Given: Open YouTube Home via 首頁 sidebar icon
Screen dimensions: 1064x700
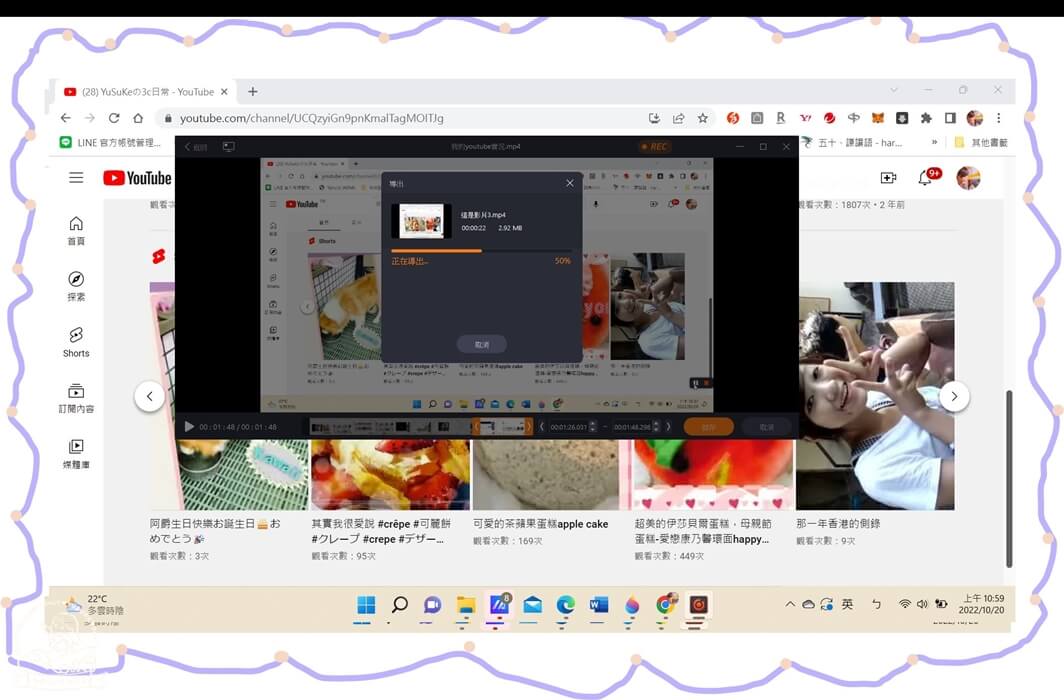Looking at the screenshot, I should tap(76, 230).
